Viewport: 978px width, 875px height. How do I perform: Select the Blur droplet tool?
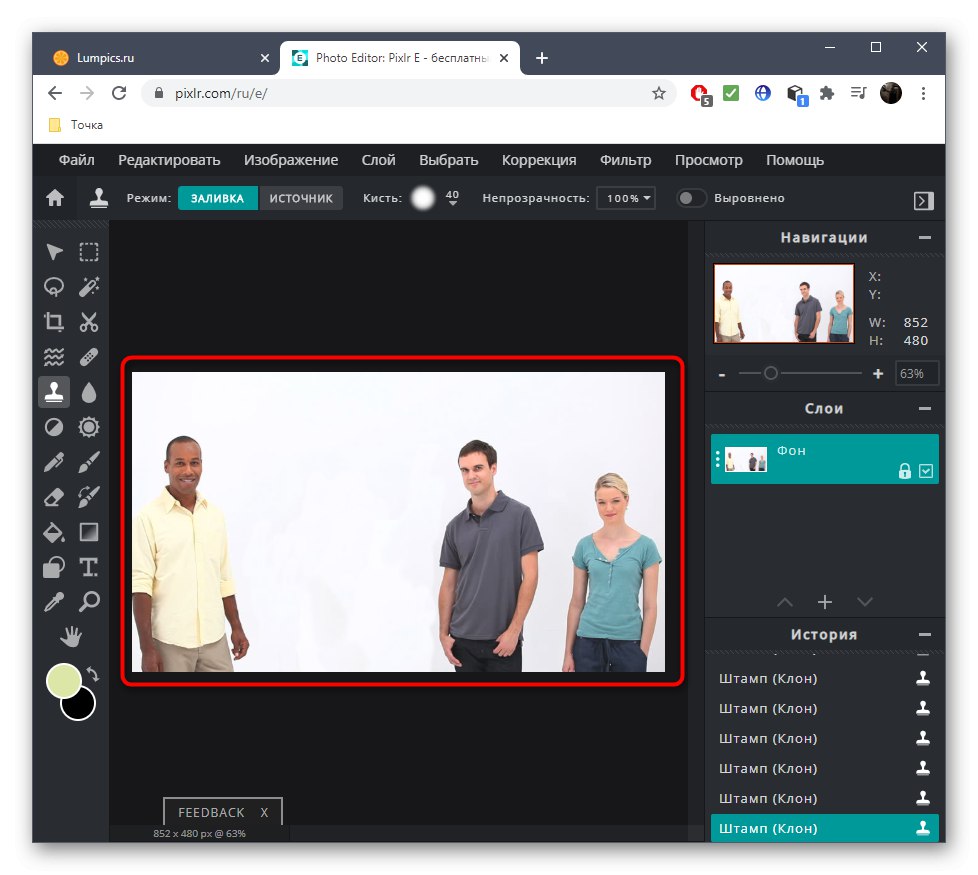click(x=89, y=392)
